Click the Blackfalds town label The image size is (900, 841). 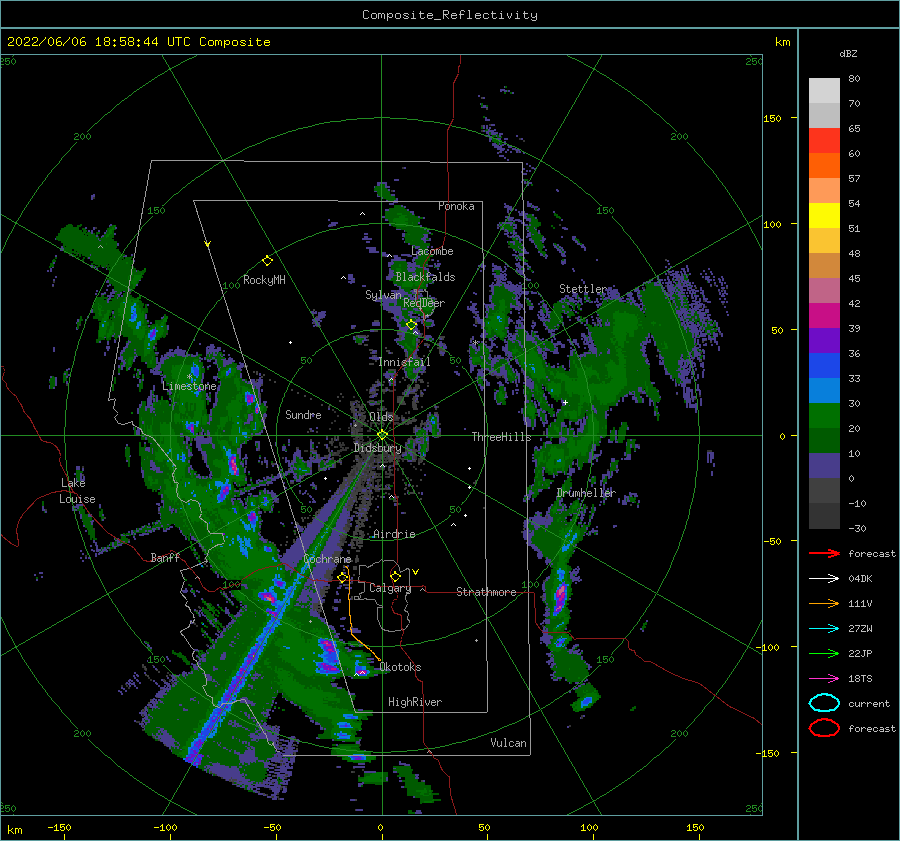425,277
